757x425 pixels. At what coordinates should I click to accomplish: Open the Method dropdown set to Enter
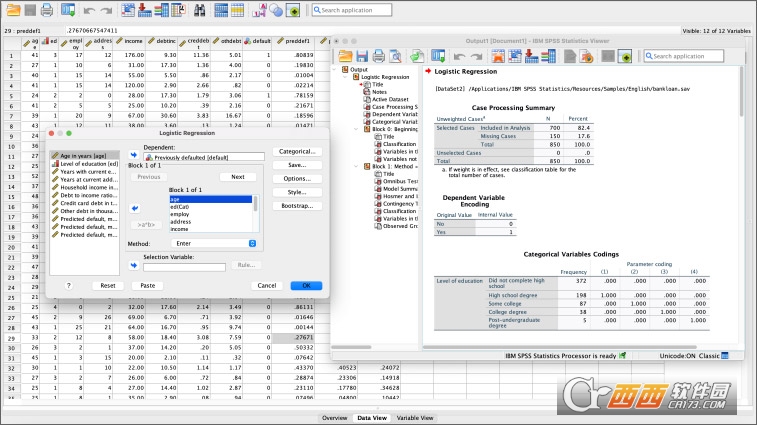point(214,243)
